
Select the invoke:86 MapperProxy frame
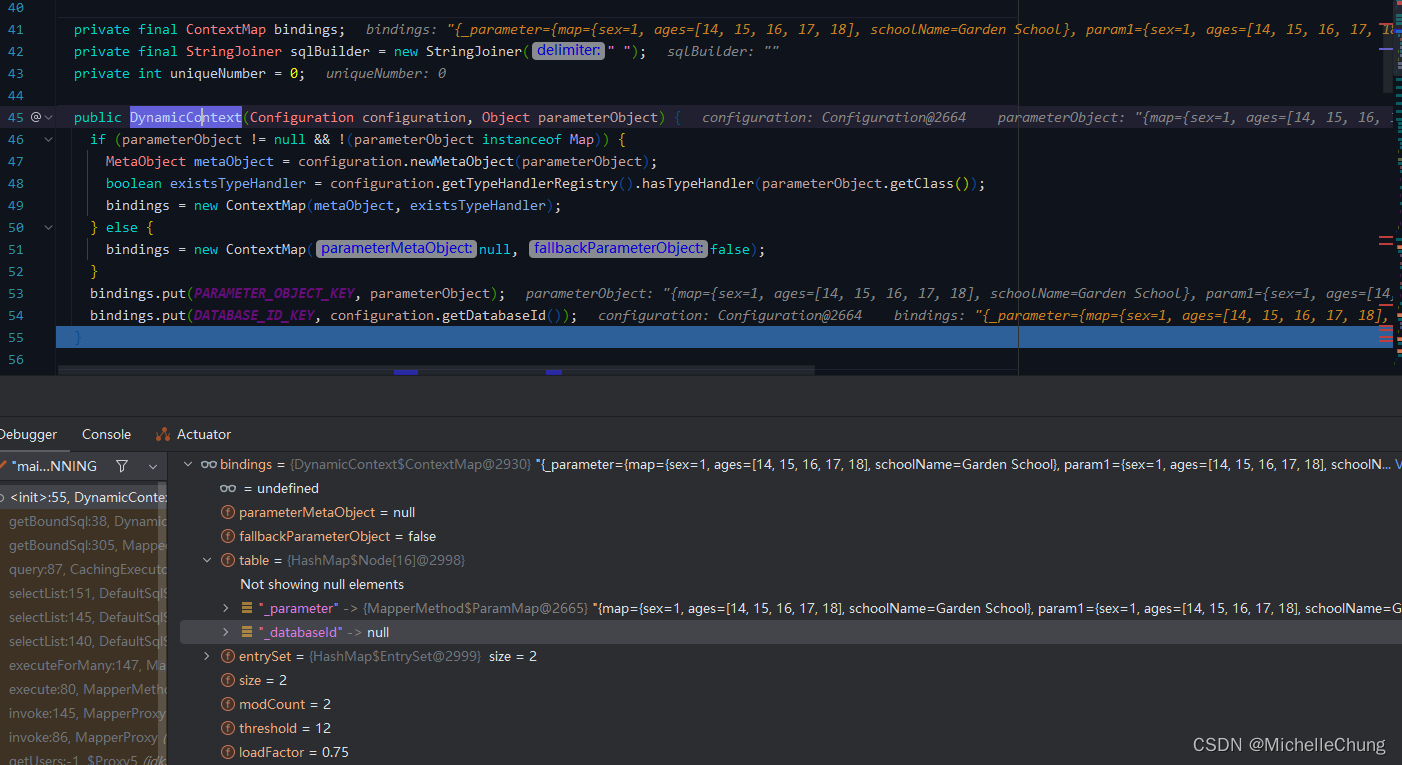[83, 737]
